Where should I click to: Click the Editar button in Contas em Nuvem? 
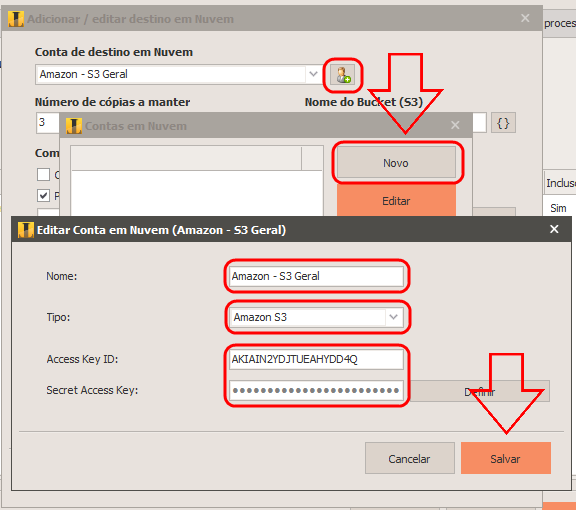coord(396,201)
